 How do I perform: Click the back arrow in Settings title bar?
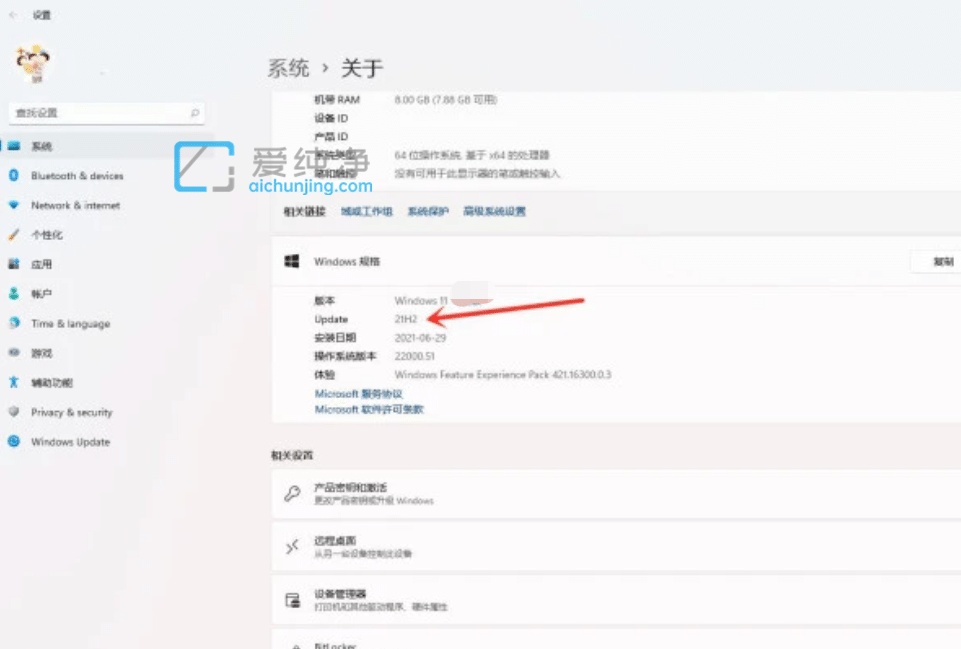coord(13,15)
